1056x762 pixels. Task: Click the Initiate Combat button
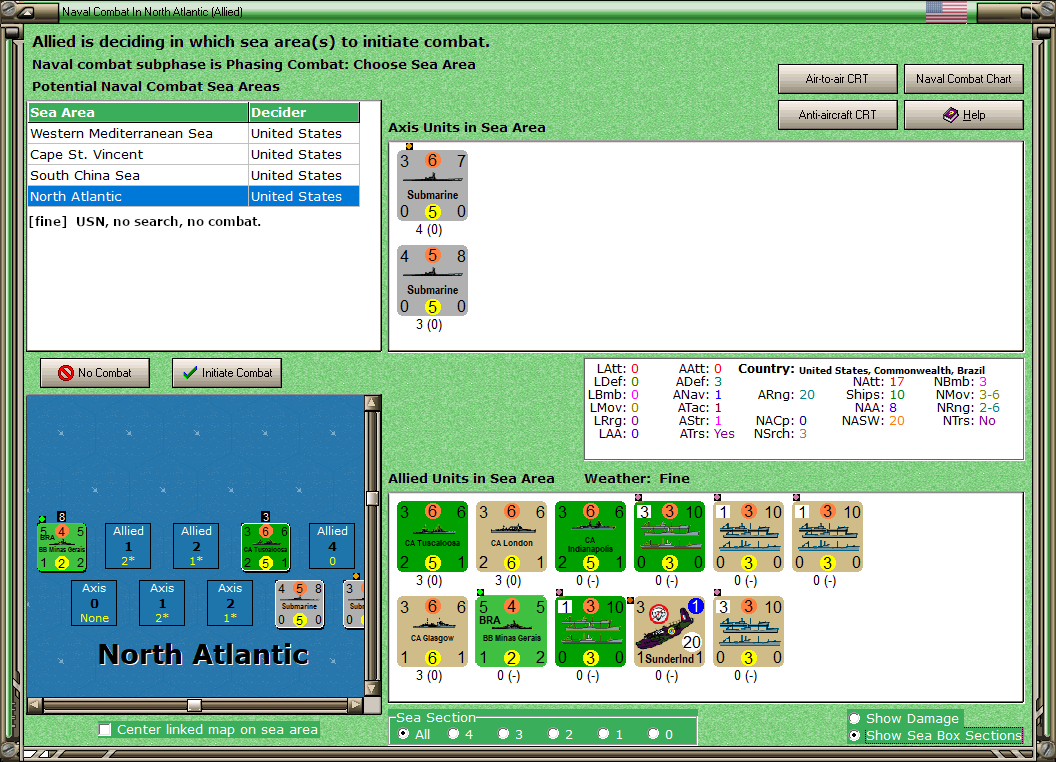[227, 373]
